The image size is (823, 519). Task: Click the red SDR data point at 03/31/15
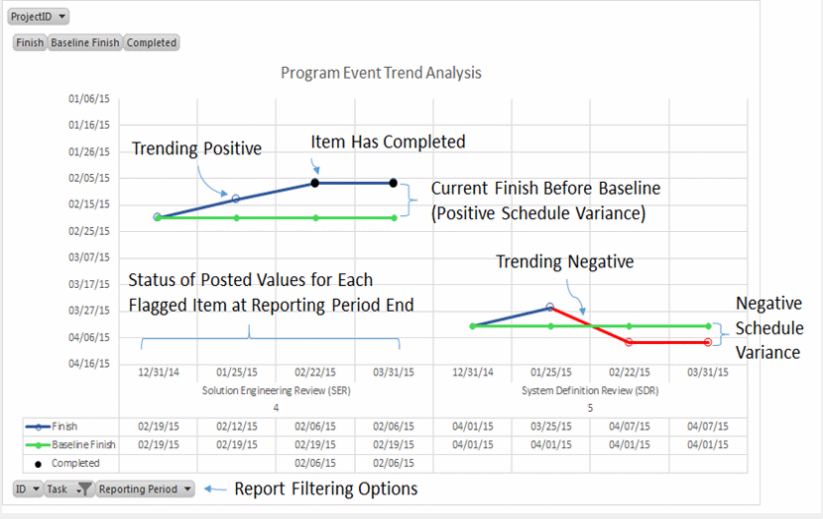click(708, 342)
